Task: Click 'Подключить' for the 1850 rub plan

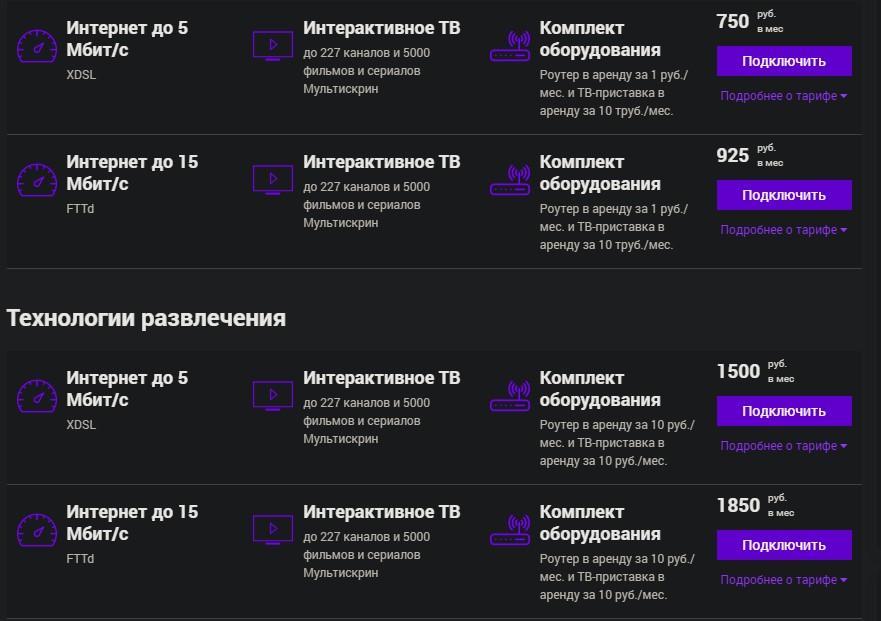Action: tap(784, 545)
